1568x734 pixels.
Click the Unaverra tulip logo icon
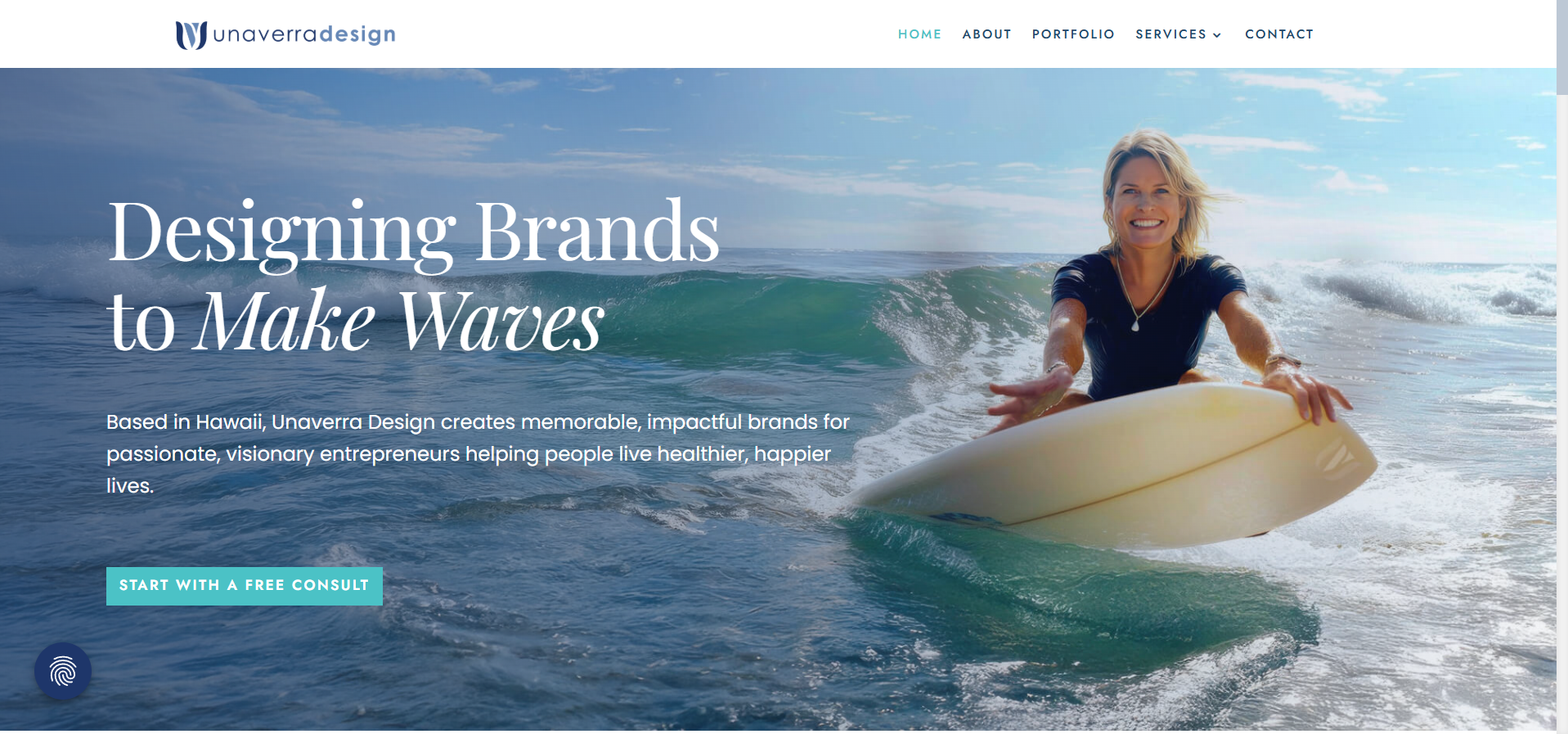(x=191, y=34)
